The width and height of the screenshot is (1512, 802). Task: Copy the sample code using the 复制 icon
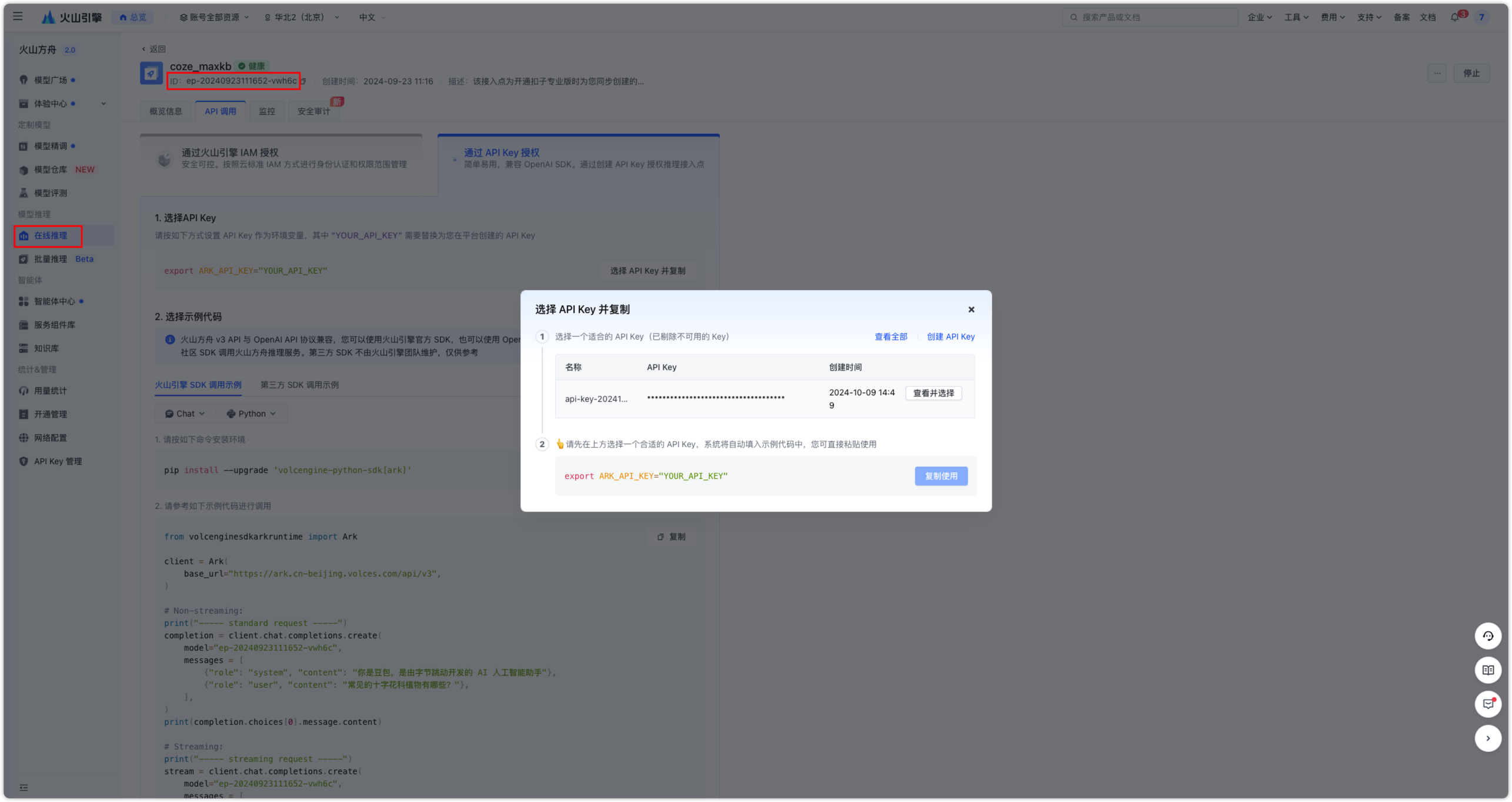[670, 536]
